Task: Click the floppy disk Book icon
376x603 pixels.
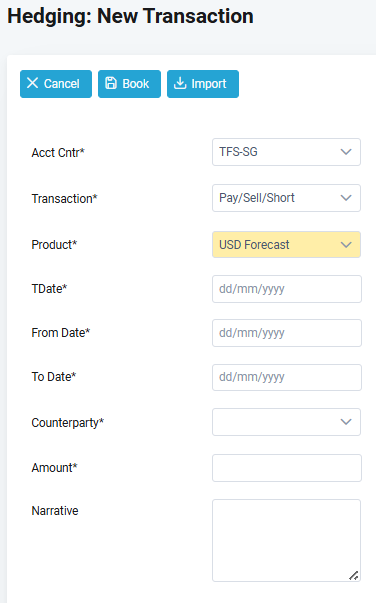Action: point(111,83)
